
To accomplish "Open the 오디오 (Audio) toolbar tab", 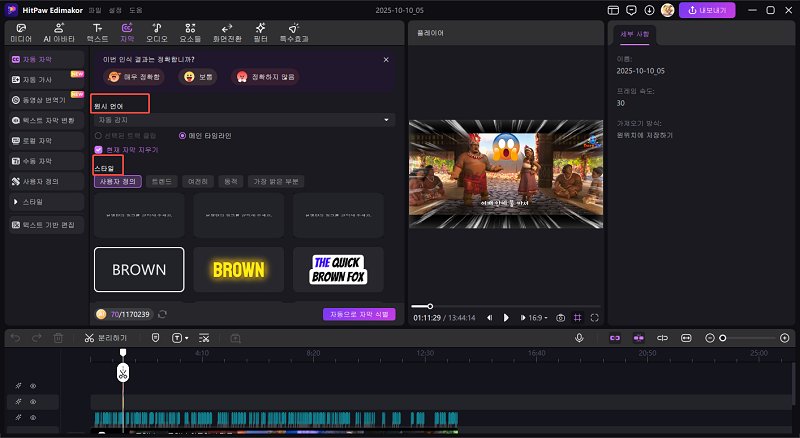I will (x=156, y=33).
